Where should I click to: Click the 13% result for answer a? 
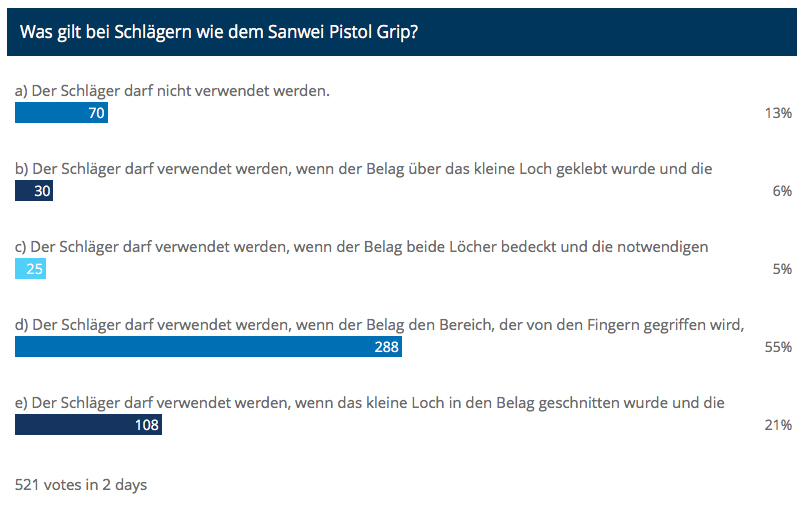coord(778,113)
